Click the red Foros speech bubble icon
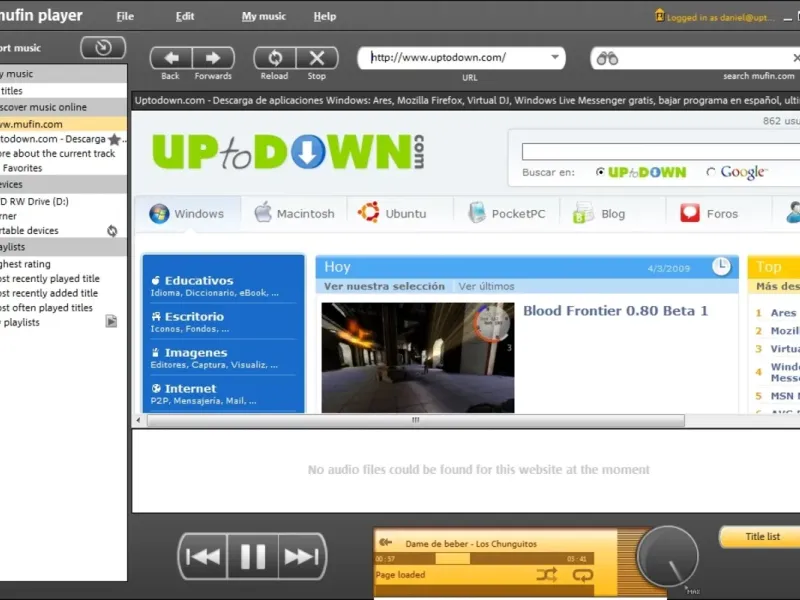The image size is (800, 600). click(x=690, y=213)
